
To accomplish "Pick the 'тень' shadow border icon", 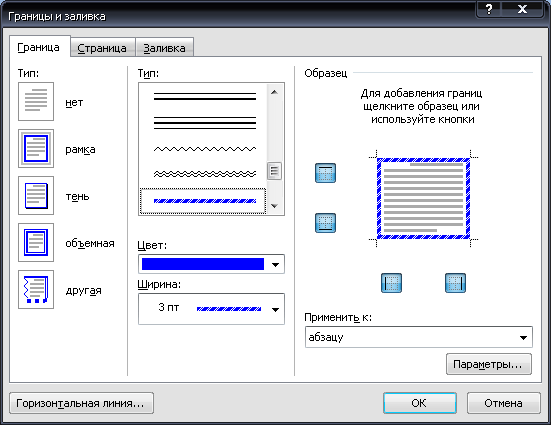I will point(36,195).
